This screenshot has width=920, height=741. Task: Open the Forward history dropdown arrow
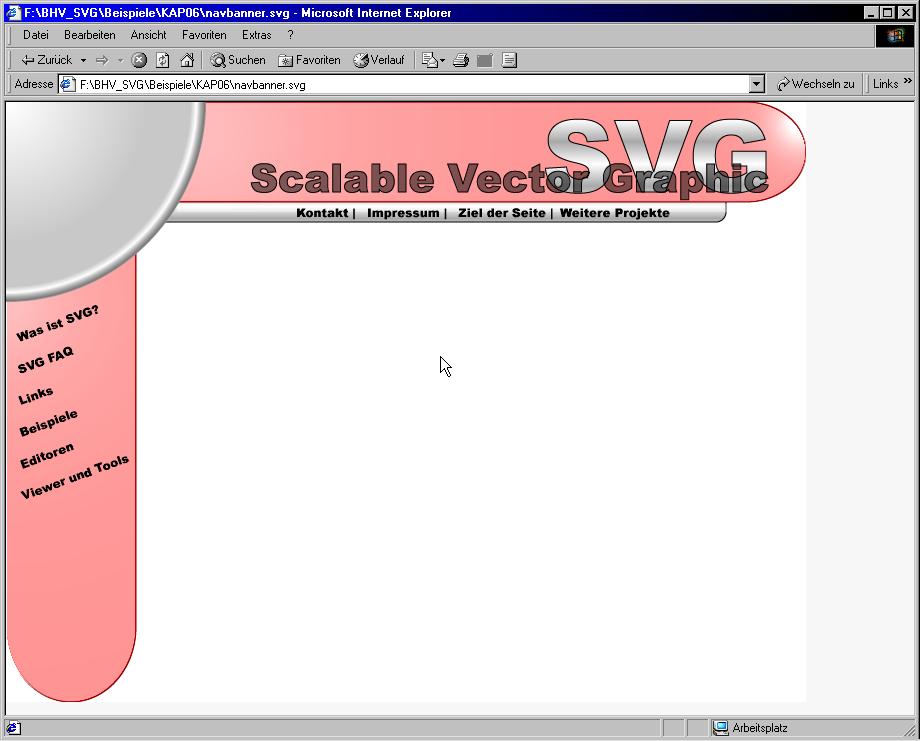coord(120,60)
